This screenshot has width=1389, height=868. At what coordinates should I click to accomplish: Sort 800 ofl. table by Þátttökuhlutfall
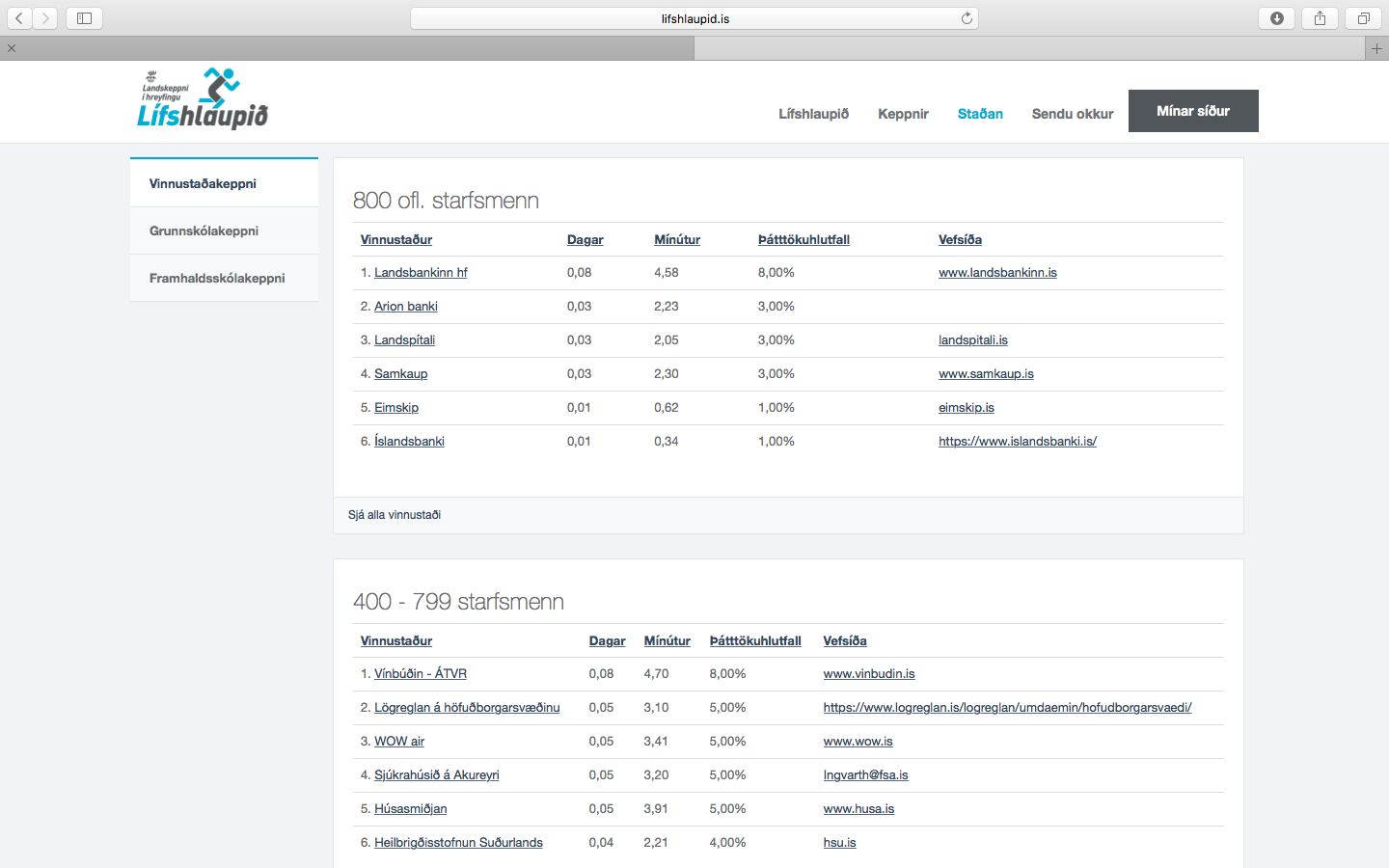click(803, 239)
